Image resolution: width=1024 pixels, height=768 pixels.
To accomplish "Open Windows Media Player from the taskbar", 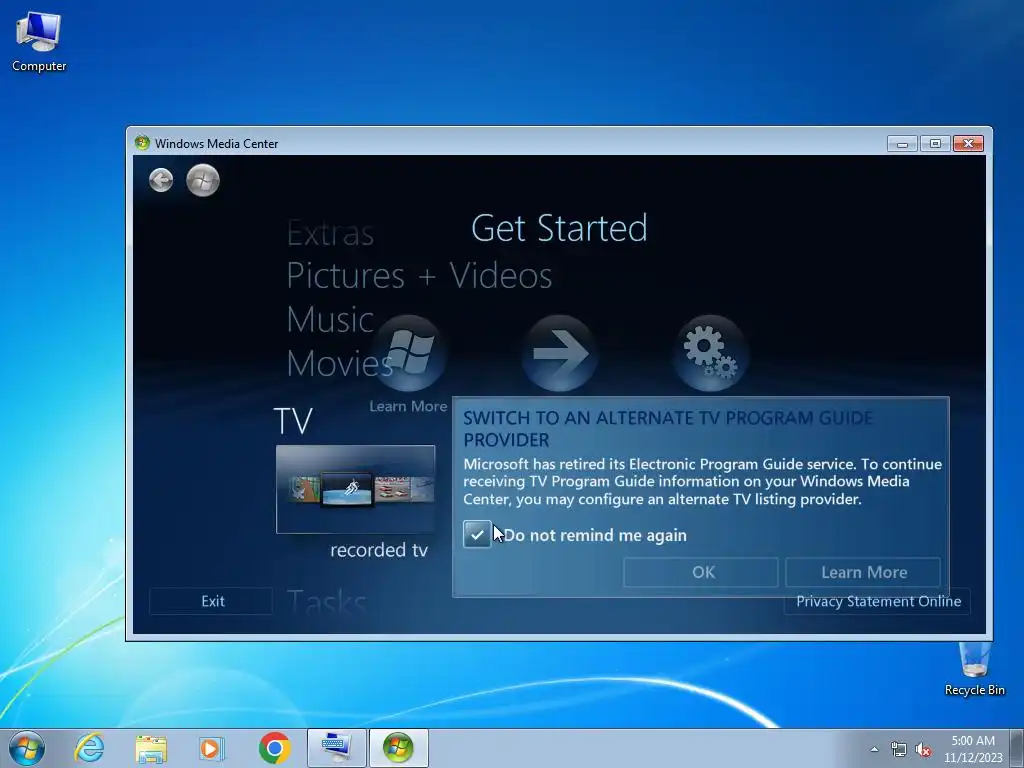I will pos(212,748).
